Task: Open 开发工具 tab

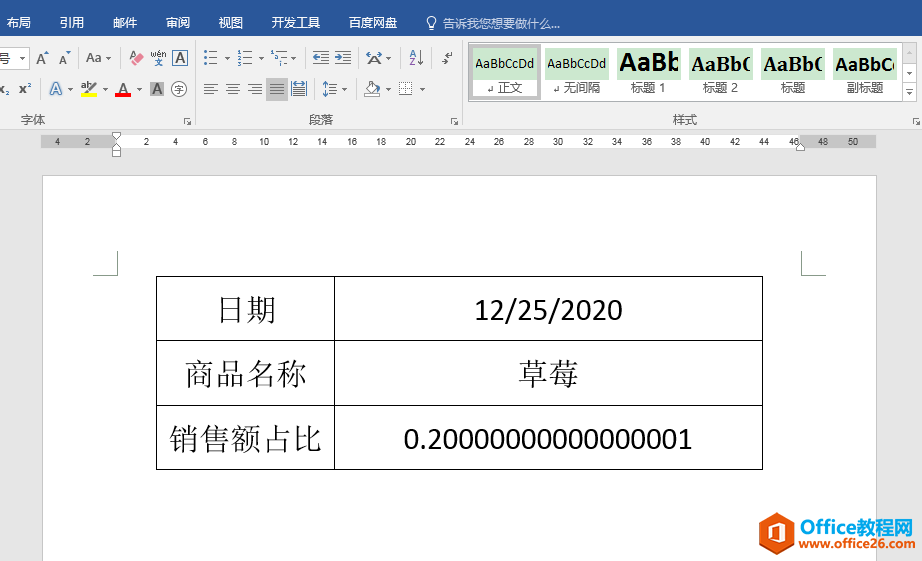Action: 296,23
